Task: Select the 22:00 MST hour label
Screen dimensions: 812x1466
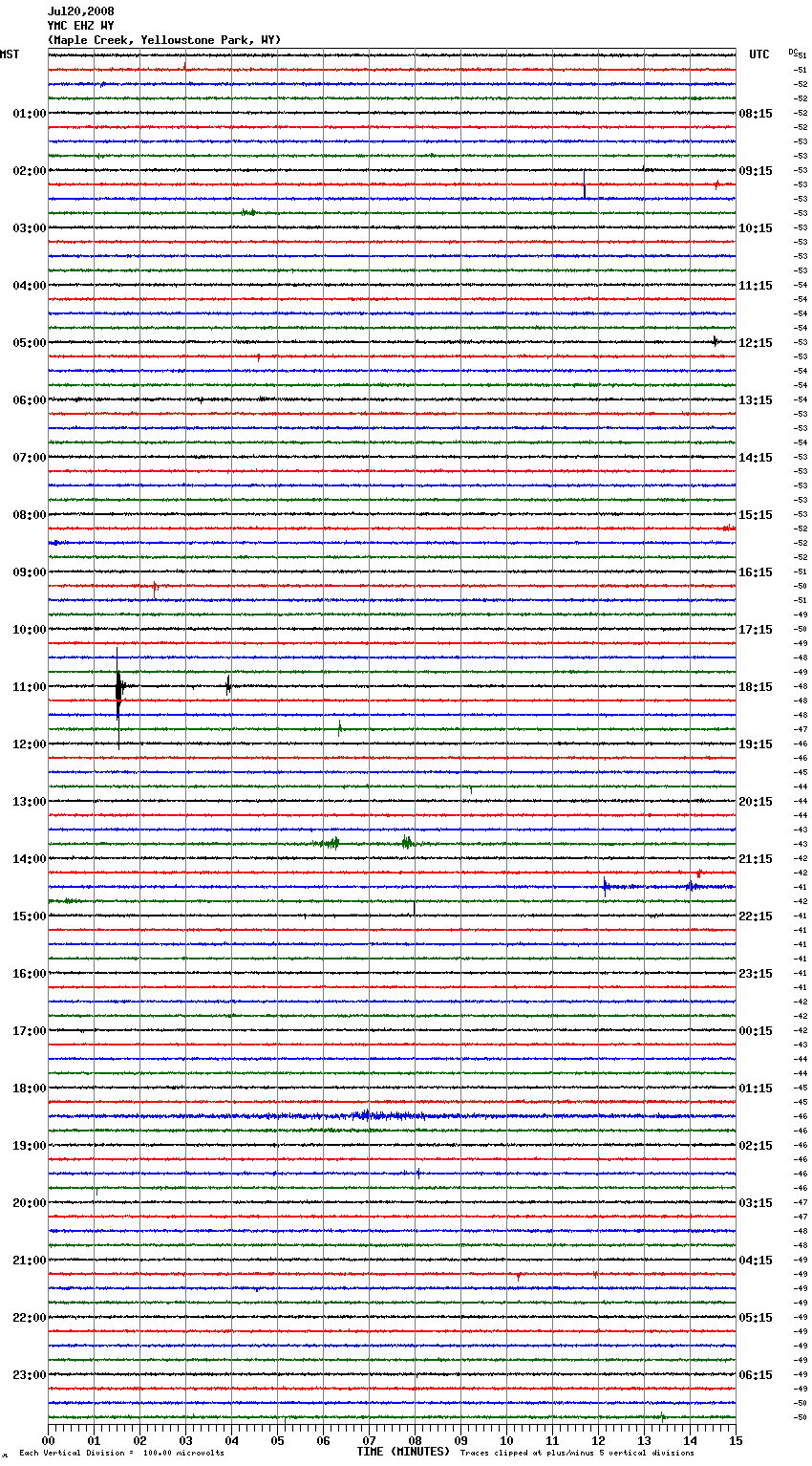Action: tap(29, 1318)
